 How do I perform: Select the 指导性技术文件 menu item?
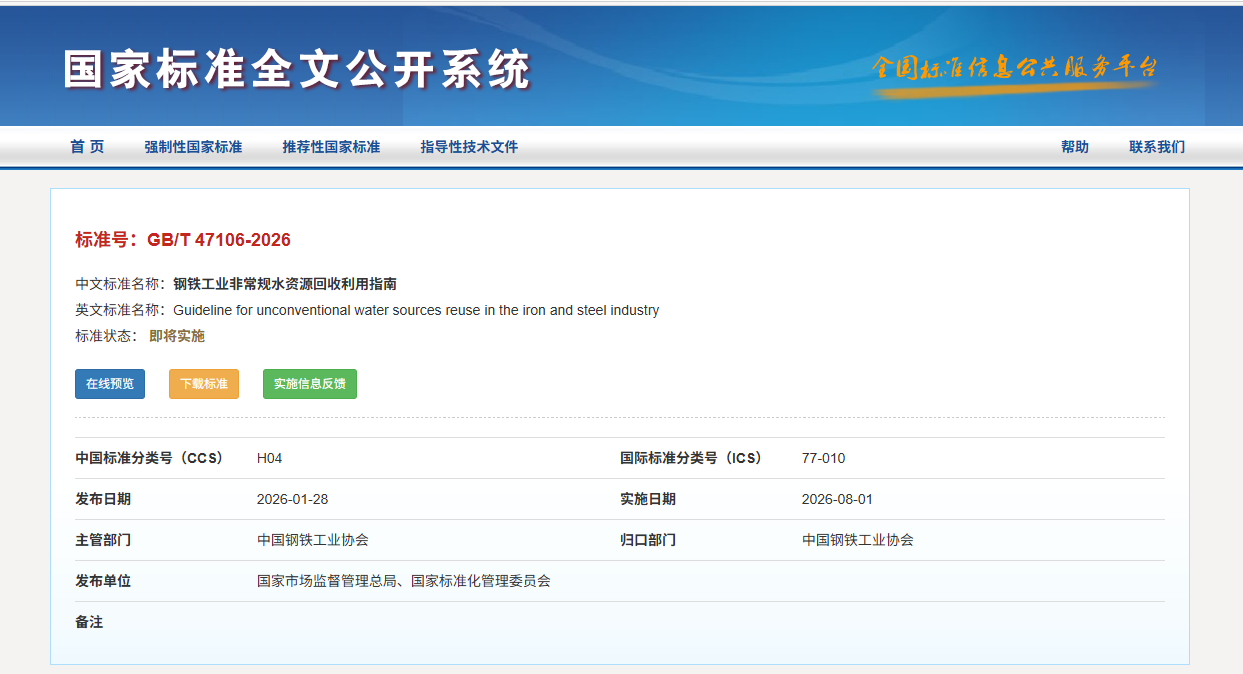pos(469,146)
